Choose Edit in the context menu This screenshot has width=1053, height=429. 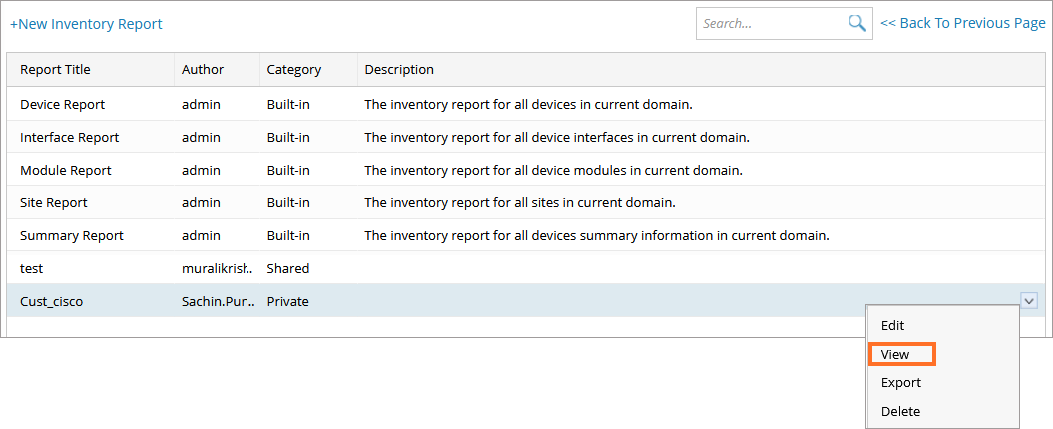coord(892,325)
